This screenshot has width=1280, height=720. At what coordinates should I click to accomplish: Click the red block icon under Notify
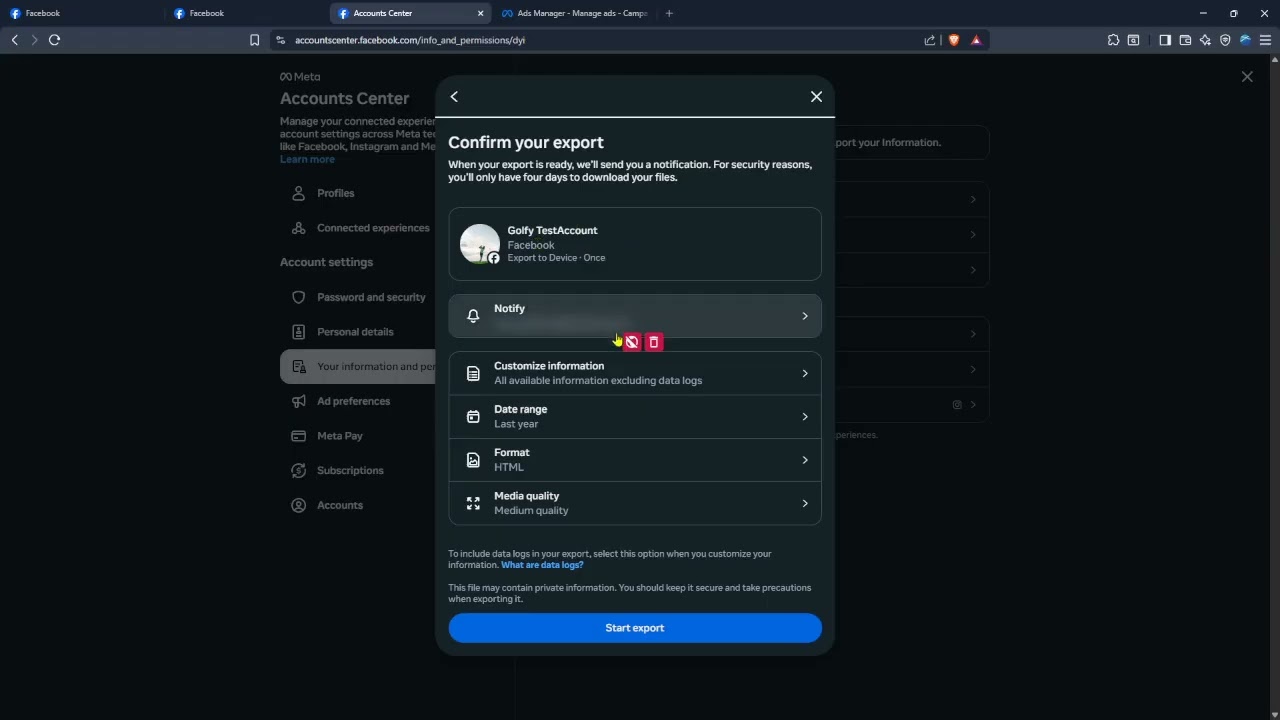[x=632, y=343]
